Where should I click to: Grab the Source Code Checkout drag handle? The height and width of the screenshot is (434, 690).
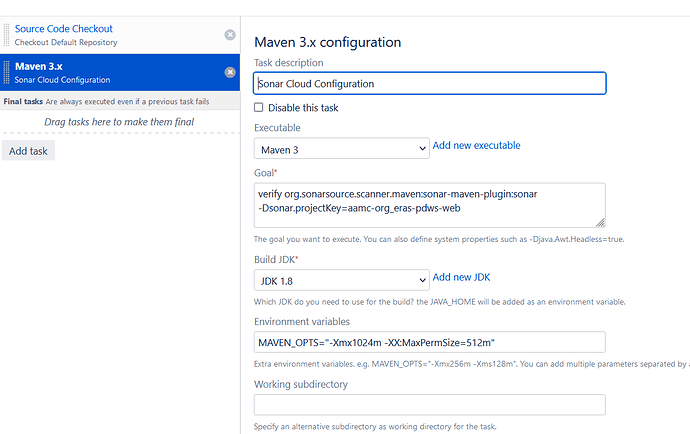(x=8, y=35)
